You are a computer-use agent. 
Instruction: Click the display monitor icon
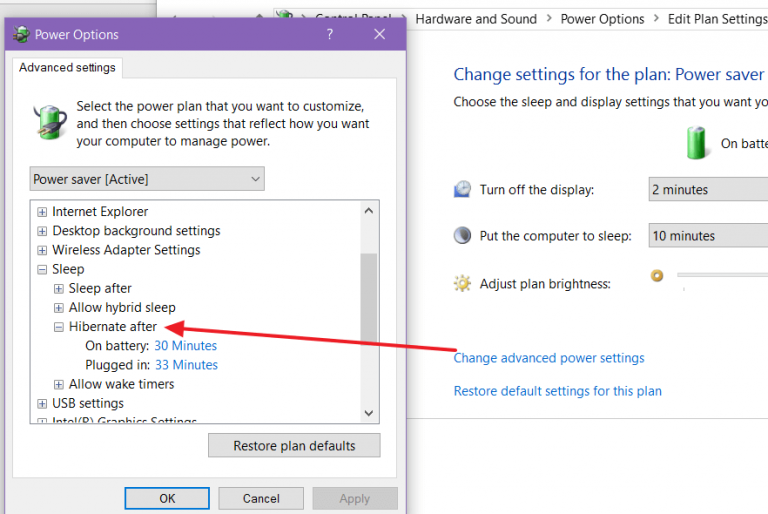(462, 190)
